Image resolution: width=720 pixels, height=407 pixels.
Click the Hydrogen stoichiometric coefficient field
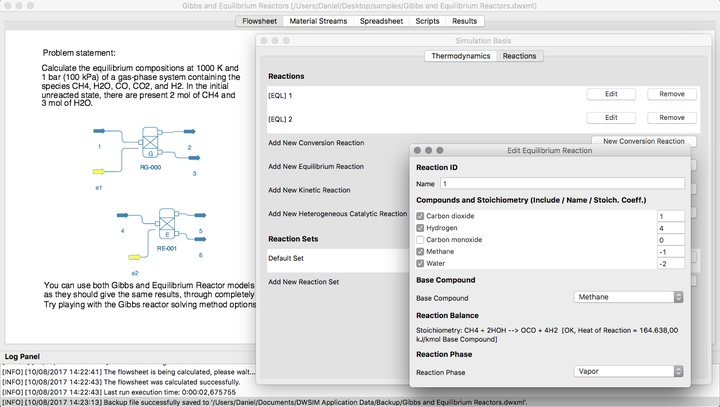coord(671,228)
